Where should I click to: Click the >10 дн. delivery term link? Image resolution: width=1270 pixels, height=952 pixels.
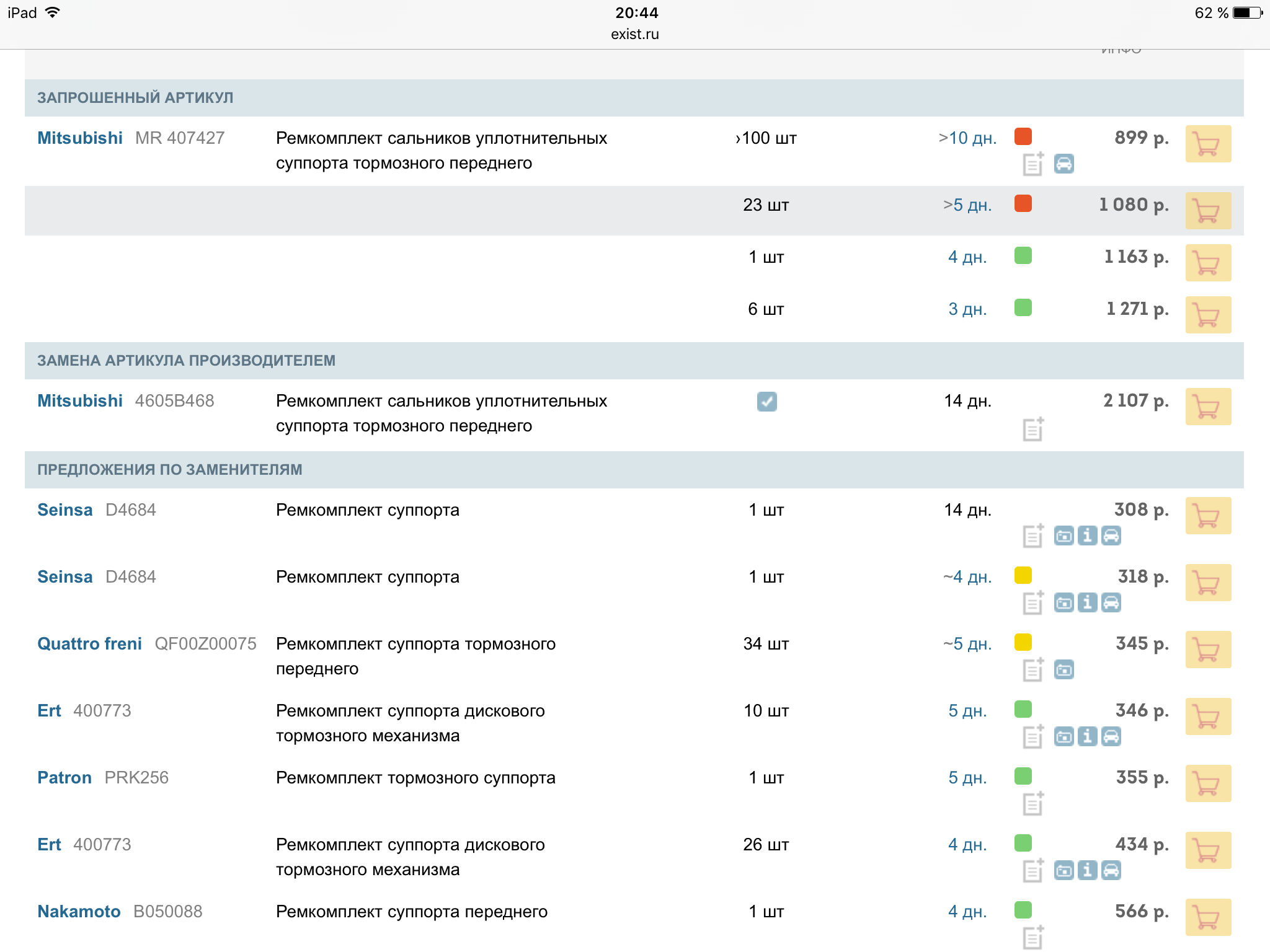(x=967, y=138)
